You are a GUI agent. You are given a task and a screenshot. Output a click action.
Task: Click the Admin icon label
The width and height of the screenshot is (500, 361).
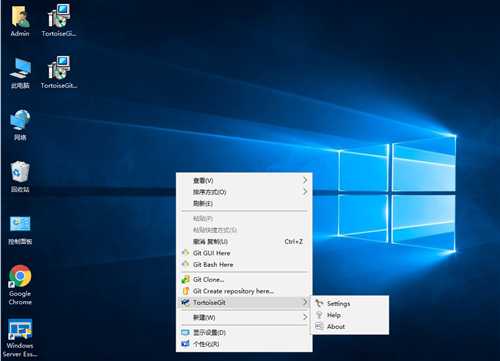(20, 33)
